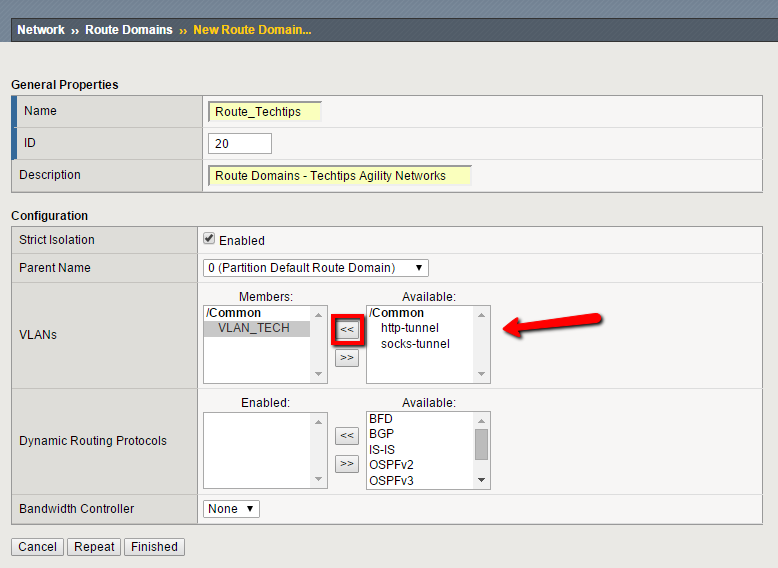
Task: Go to Network in the breadcrumb
Action: 41,30
